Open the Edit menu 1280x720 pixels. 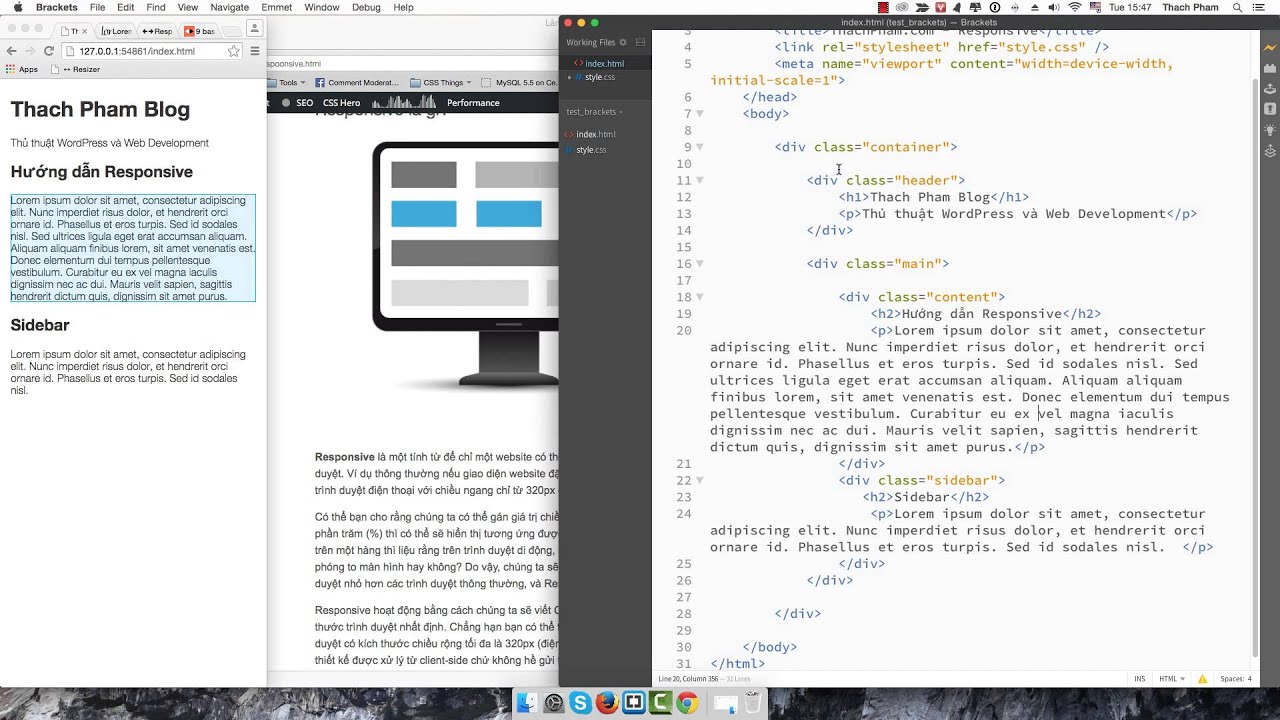pos(125,7)
